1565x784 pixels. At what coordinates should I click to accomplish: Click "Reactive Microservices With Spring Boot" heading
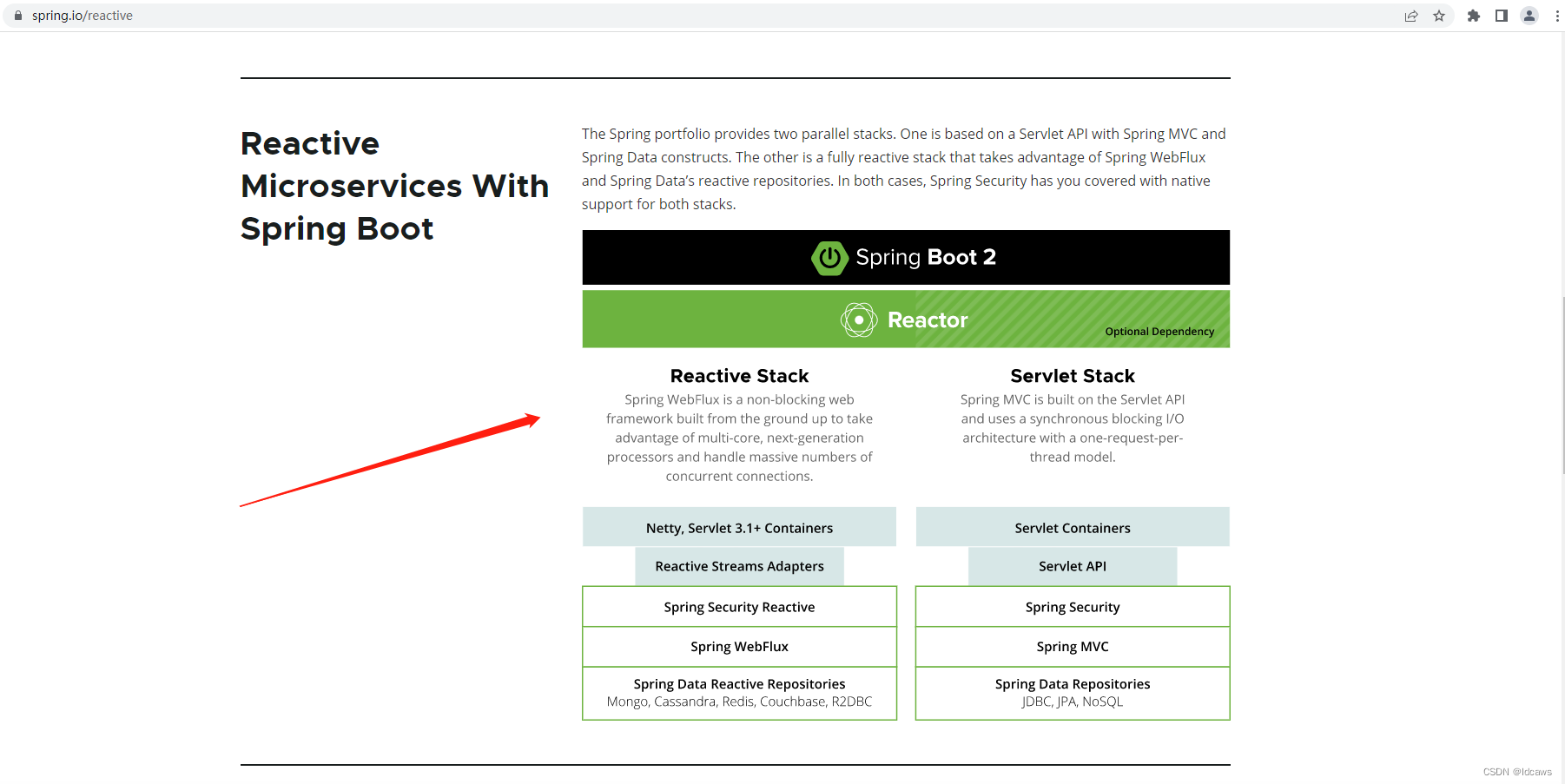coord(394,186)
